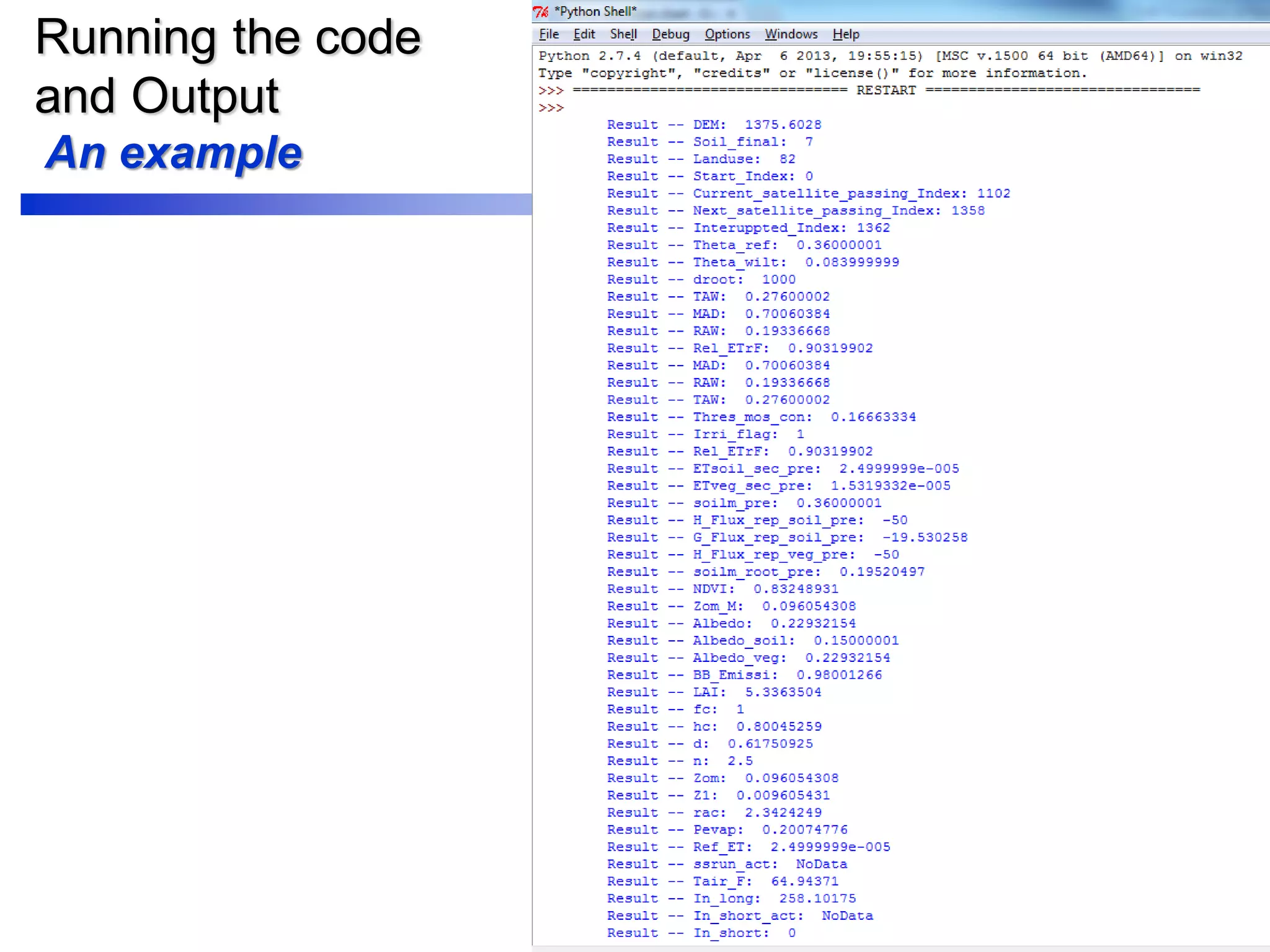Select the 'ETsoil_sec_pre: 2.4999999e-005' line
The width and height of the screenshot is (1270, 952).
coord(783,469)
